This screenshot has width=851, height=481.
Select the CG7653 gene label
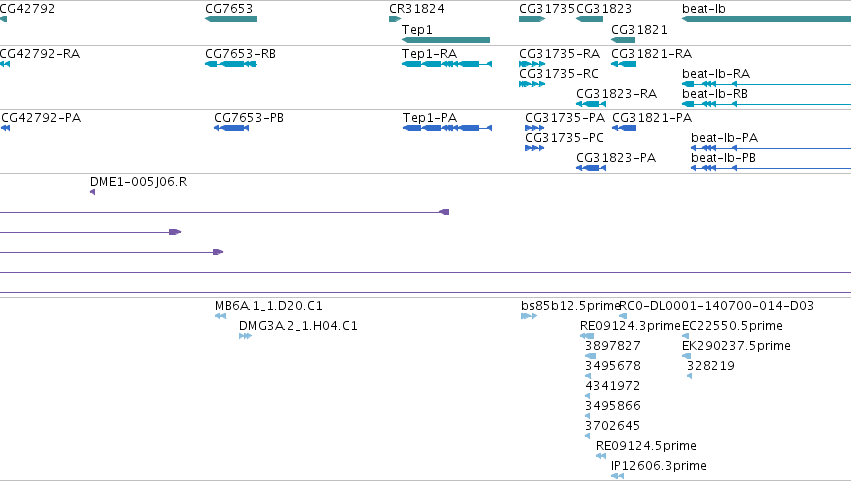(x=229, y=9)
